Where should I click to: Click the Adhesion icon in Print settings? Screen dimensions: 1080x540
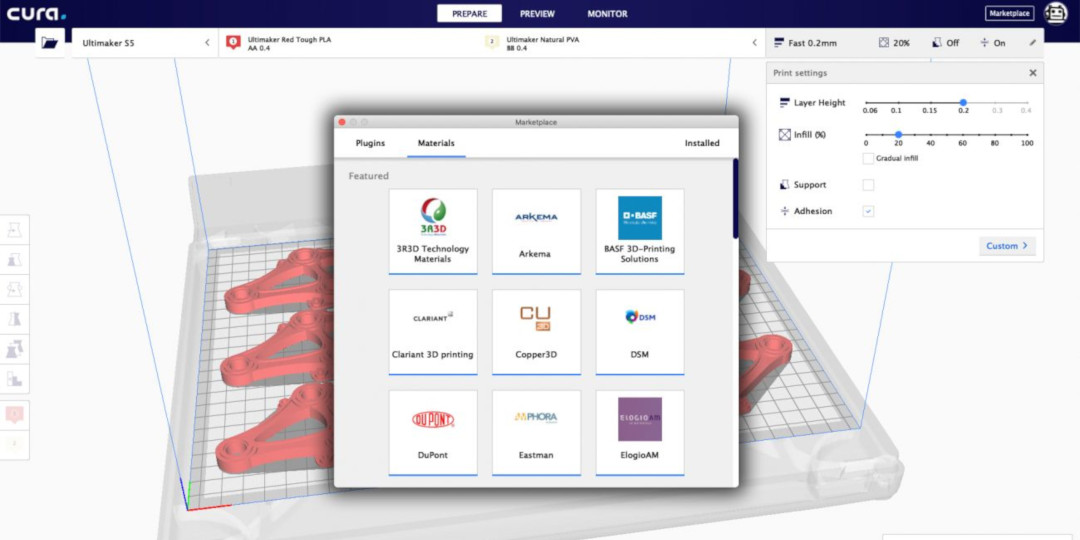(784, 211)
